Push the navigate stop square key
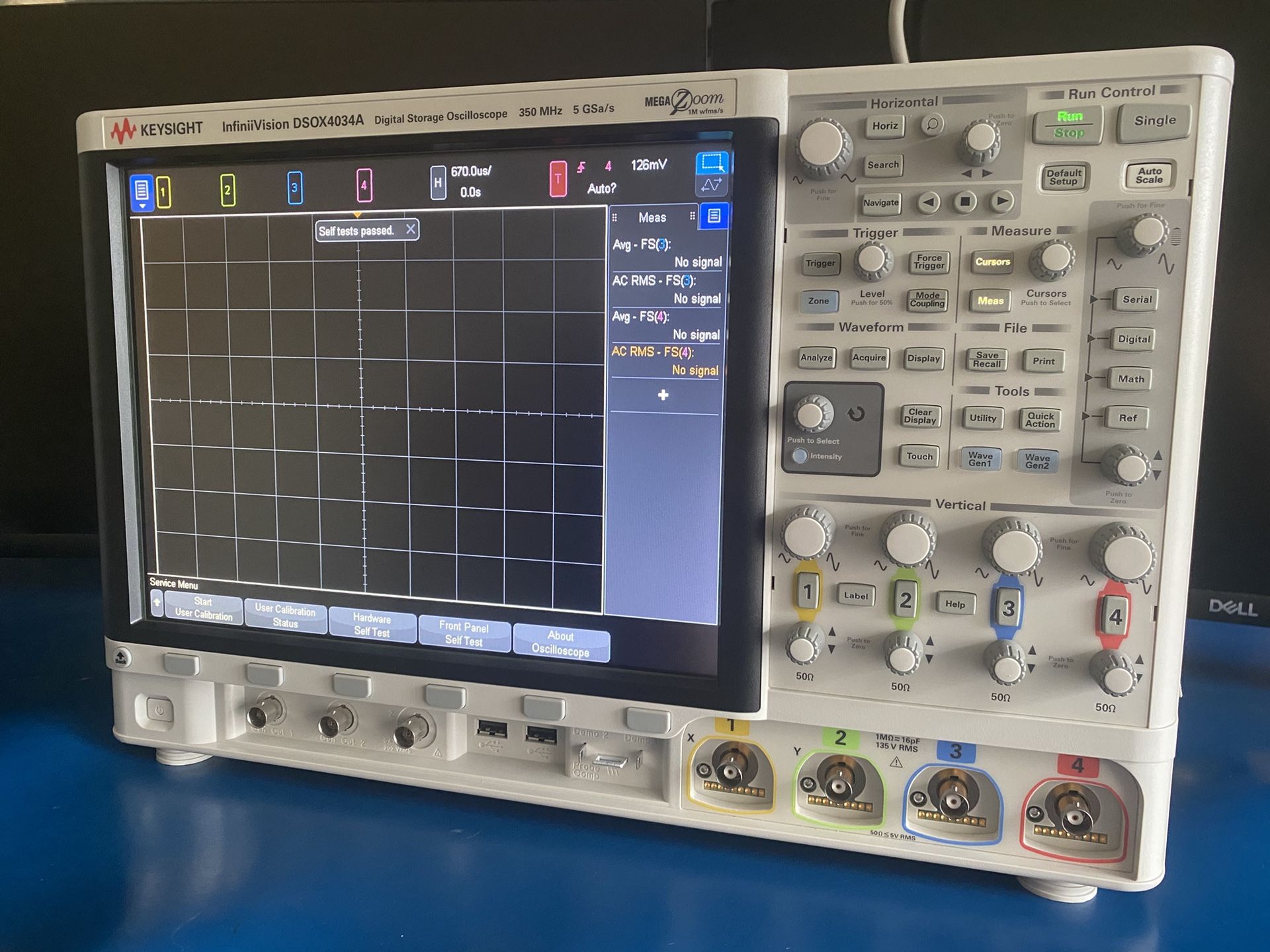Image resolution: width=1270 pixels, height=952 pixels. [965, 201]
